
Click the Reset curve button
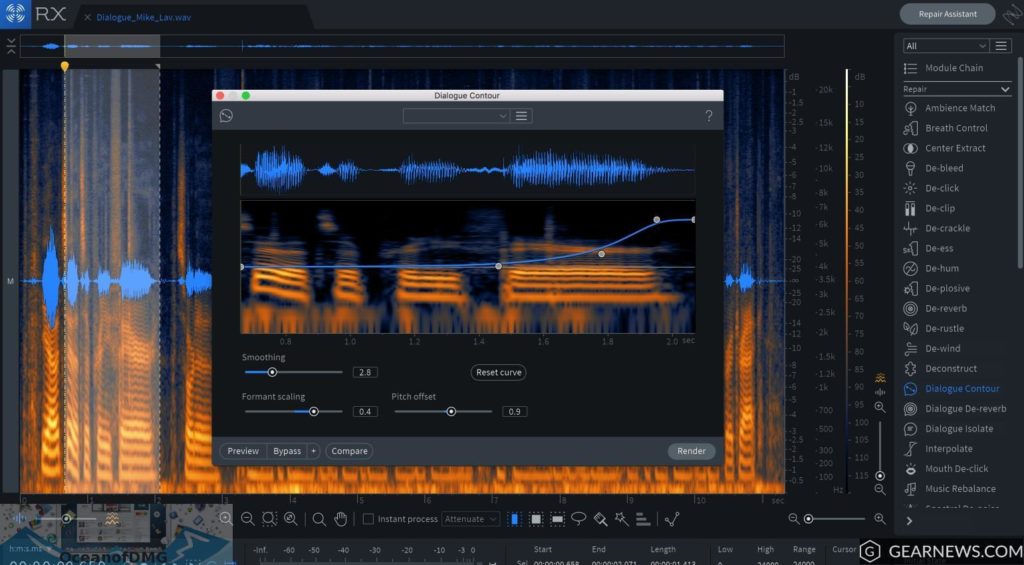click(x=498, y=372)
